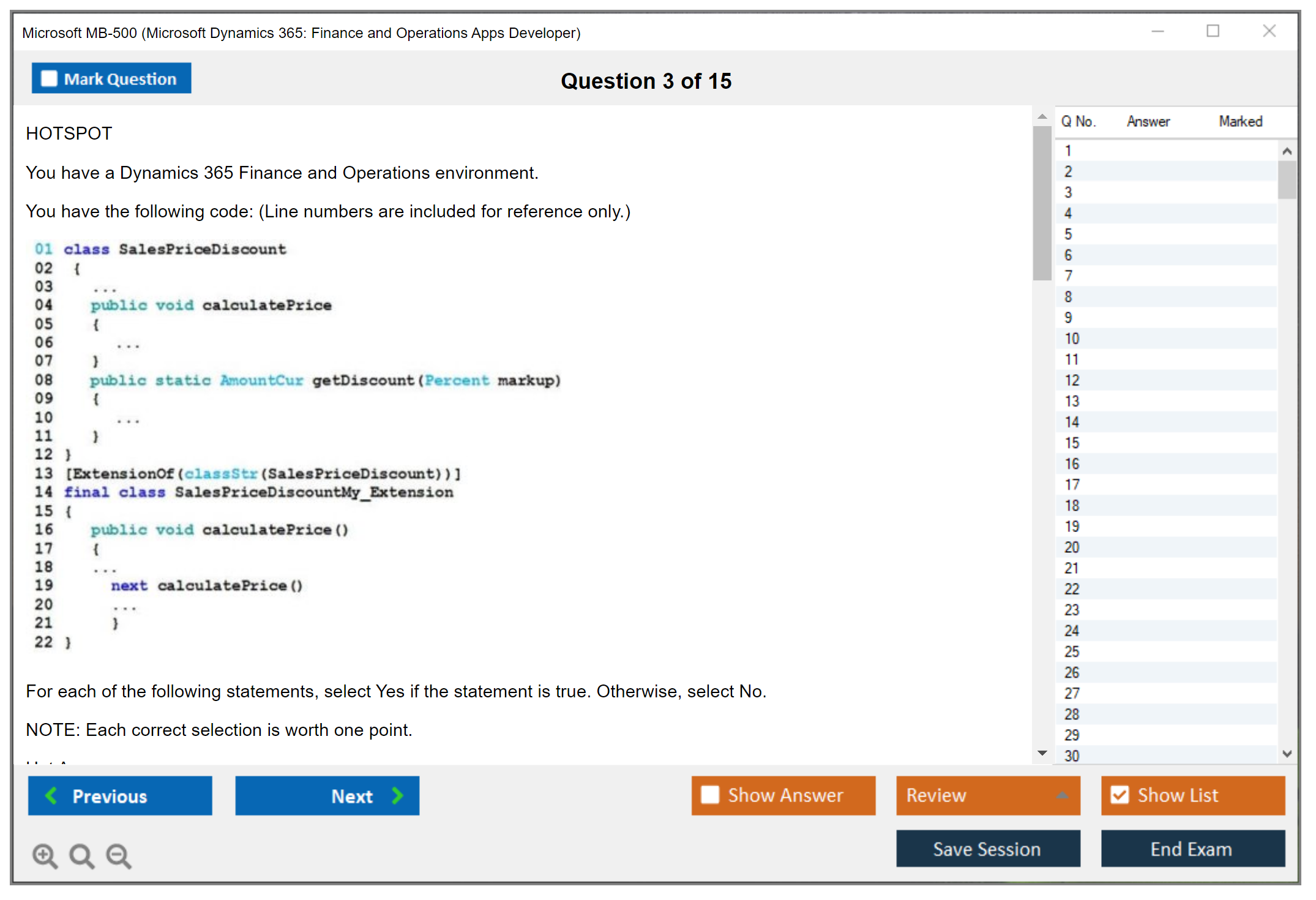The image size is (1316, 900).
Task: Expand the Review dropdown menu
Action: 1062,795
